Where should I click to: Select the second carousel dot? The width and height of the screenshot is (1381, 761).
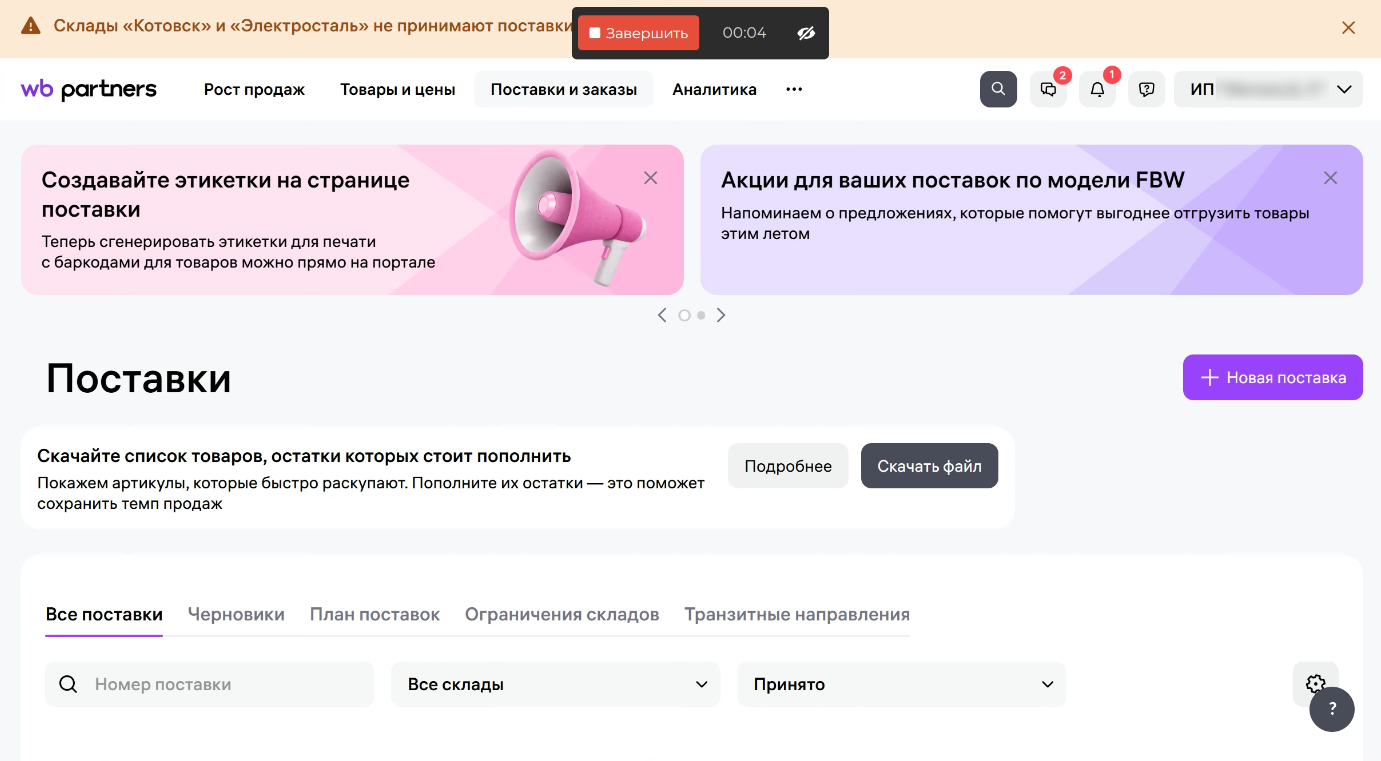pyautogui.click(x=701, y=315)
